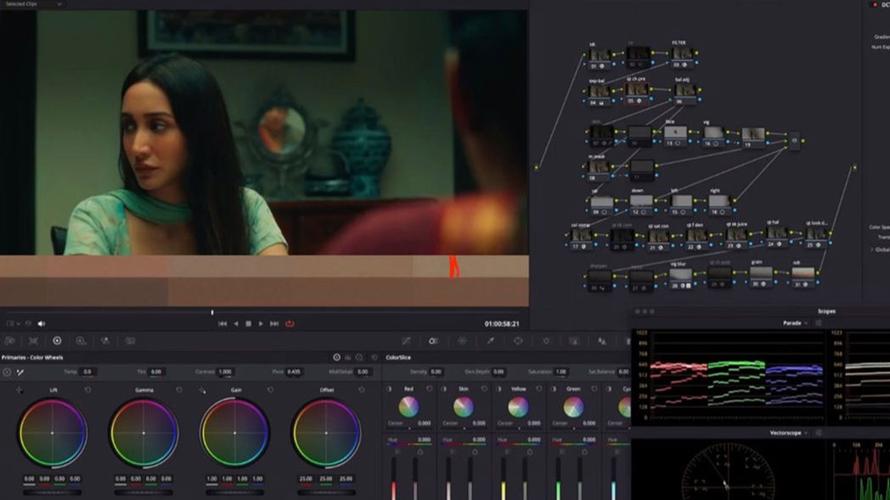890x500 pixels.
Task: Open the RGB Mixer palette
Action: click(x=106, y=341)
